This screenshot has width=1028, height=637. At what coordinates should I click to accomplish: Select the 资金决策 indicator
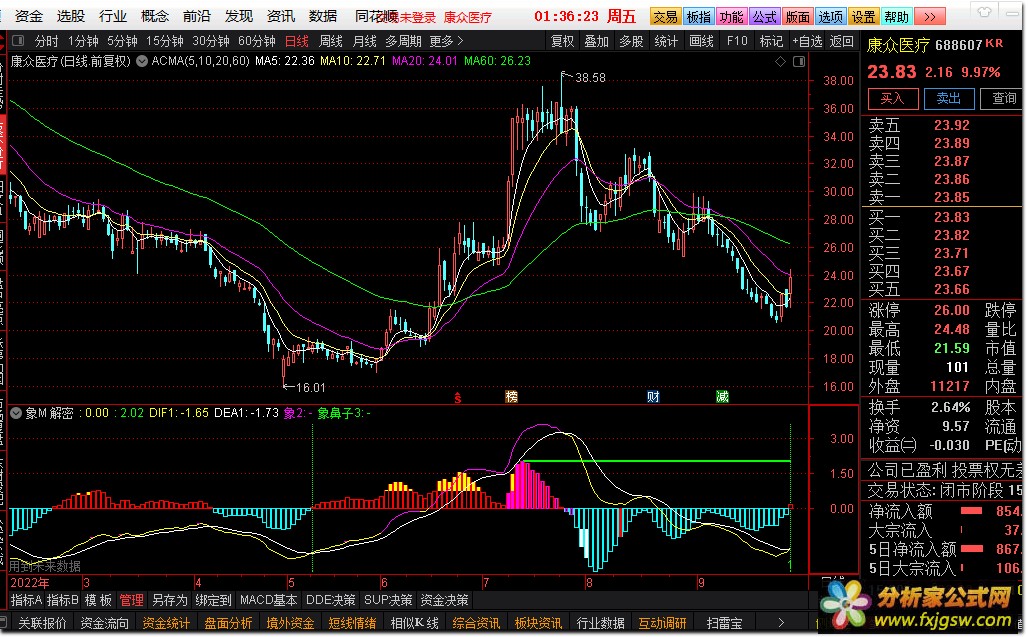click(445, 600)
